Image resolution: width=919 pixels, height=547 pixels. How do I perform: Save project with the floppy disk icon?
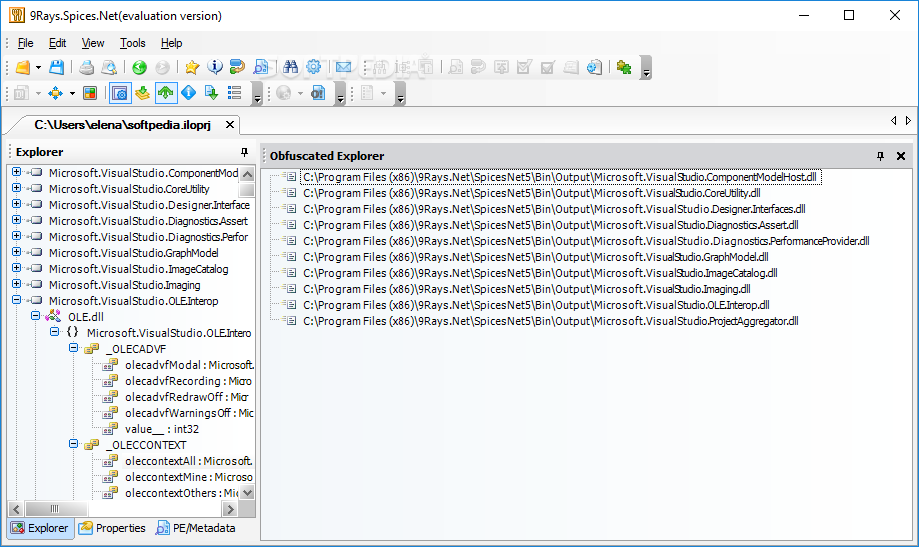56,67
